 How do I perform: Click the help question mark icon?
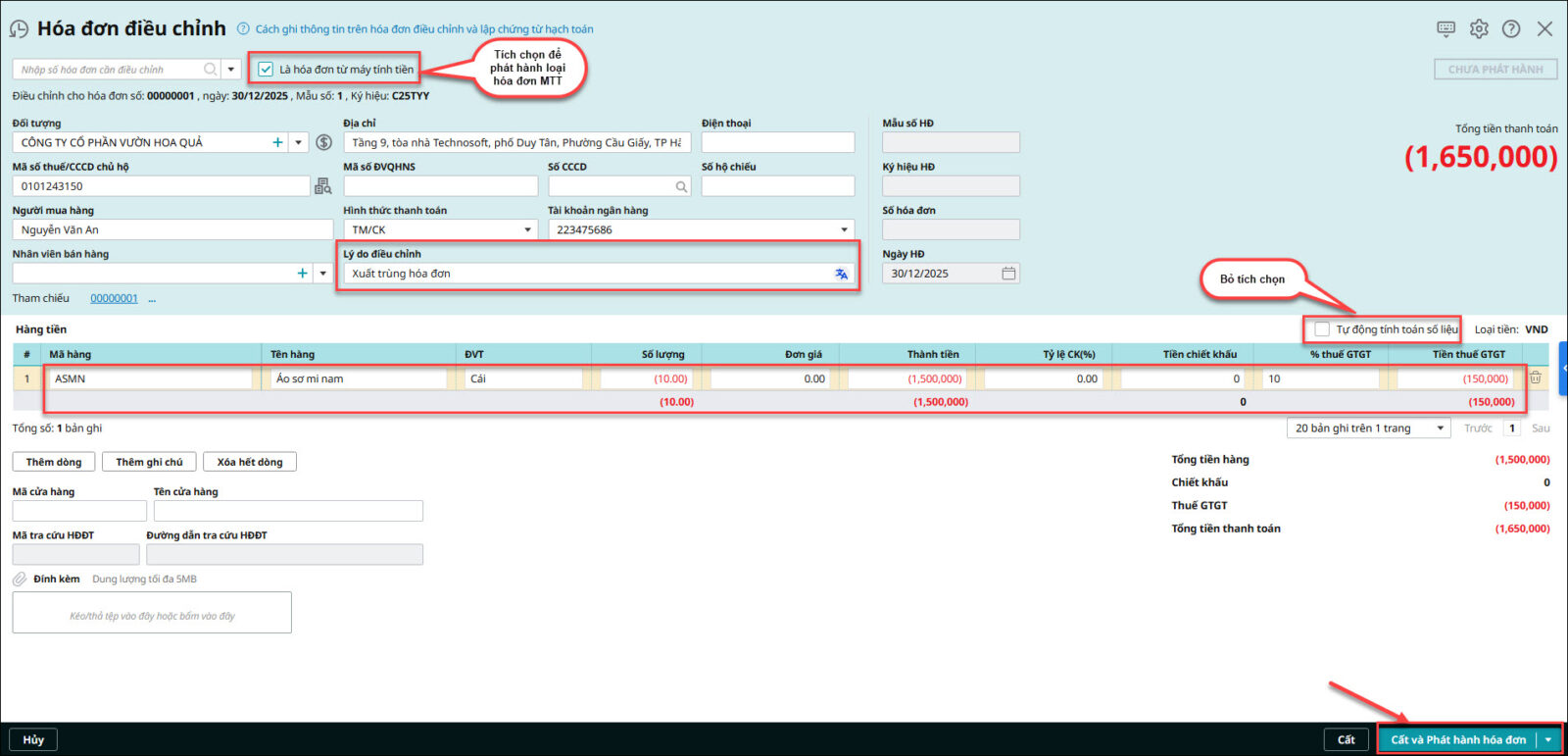point(1511,28)
